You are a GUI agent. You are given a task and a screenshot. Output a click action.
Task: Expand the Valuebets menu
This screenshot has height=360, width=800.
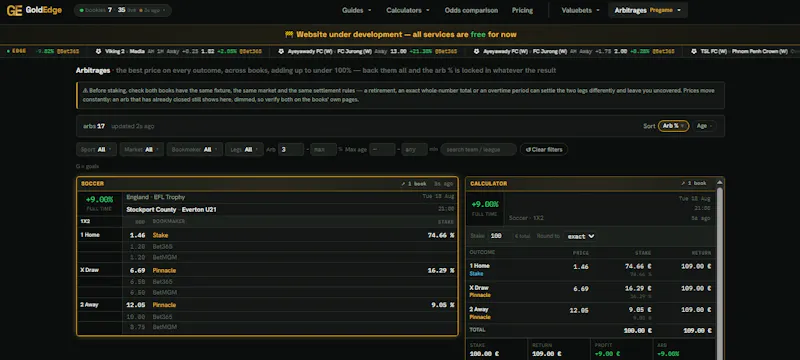pyautogui.click(x=580, y=10)
